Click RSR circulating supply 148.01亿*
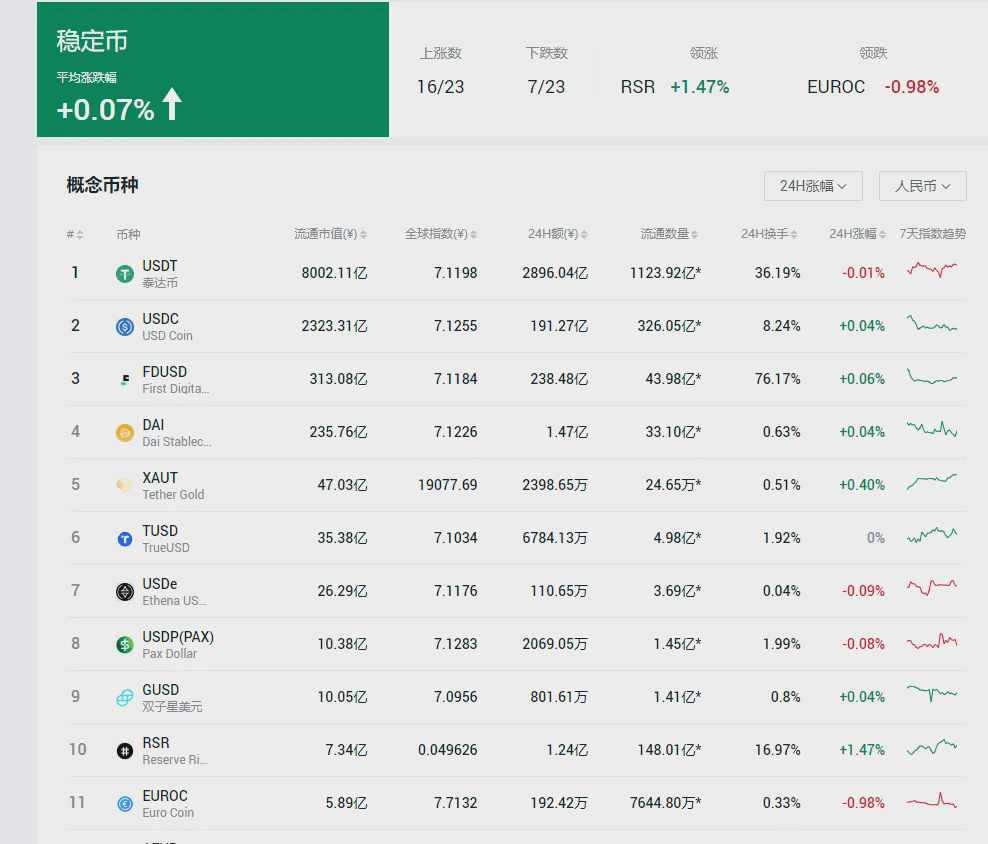The width and height of the screenshot is (988, 844). point(669,749)
